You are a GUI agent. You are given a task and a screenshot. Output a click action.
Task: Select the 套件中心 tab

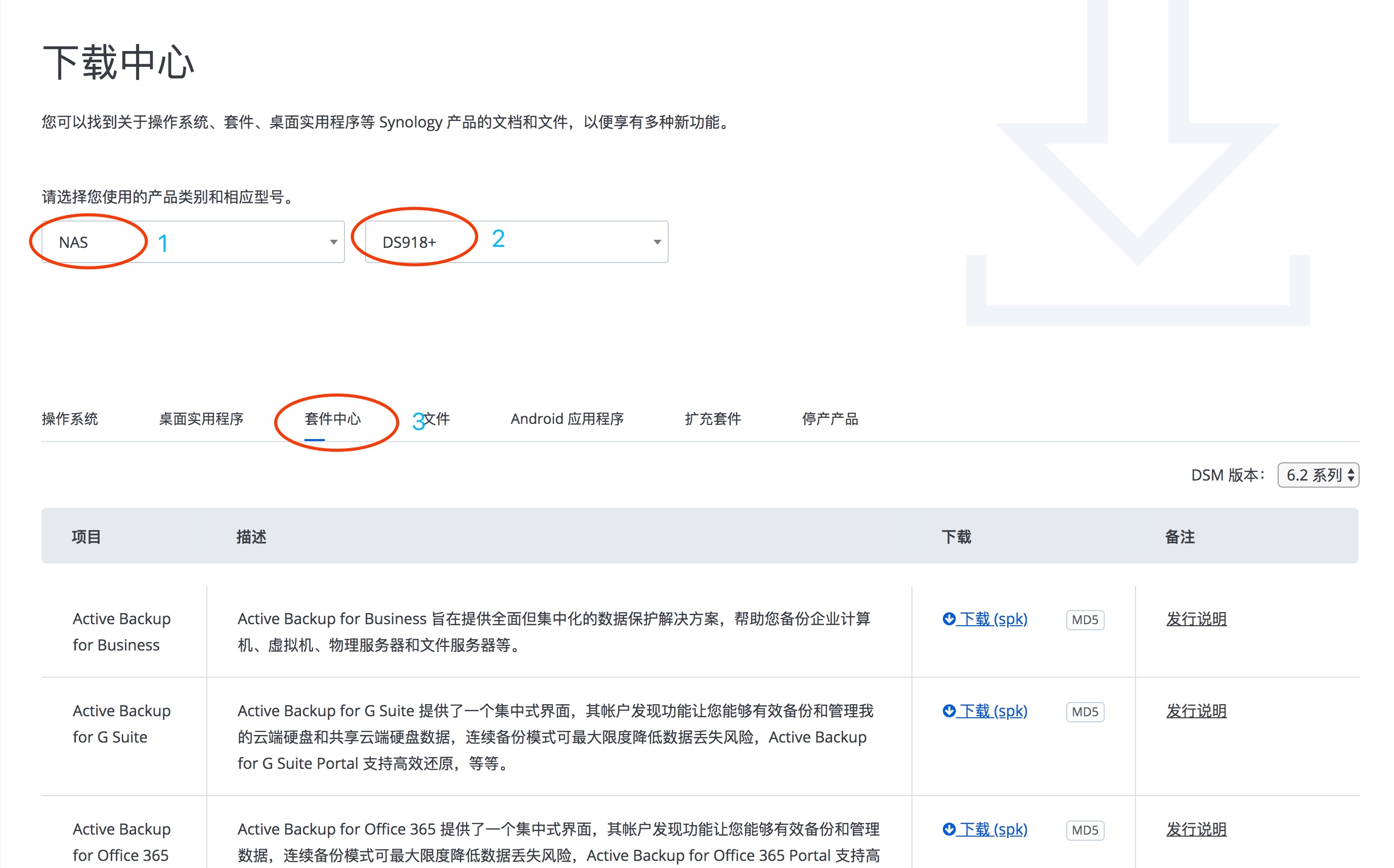[x=333, y=418]
